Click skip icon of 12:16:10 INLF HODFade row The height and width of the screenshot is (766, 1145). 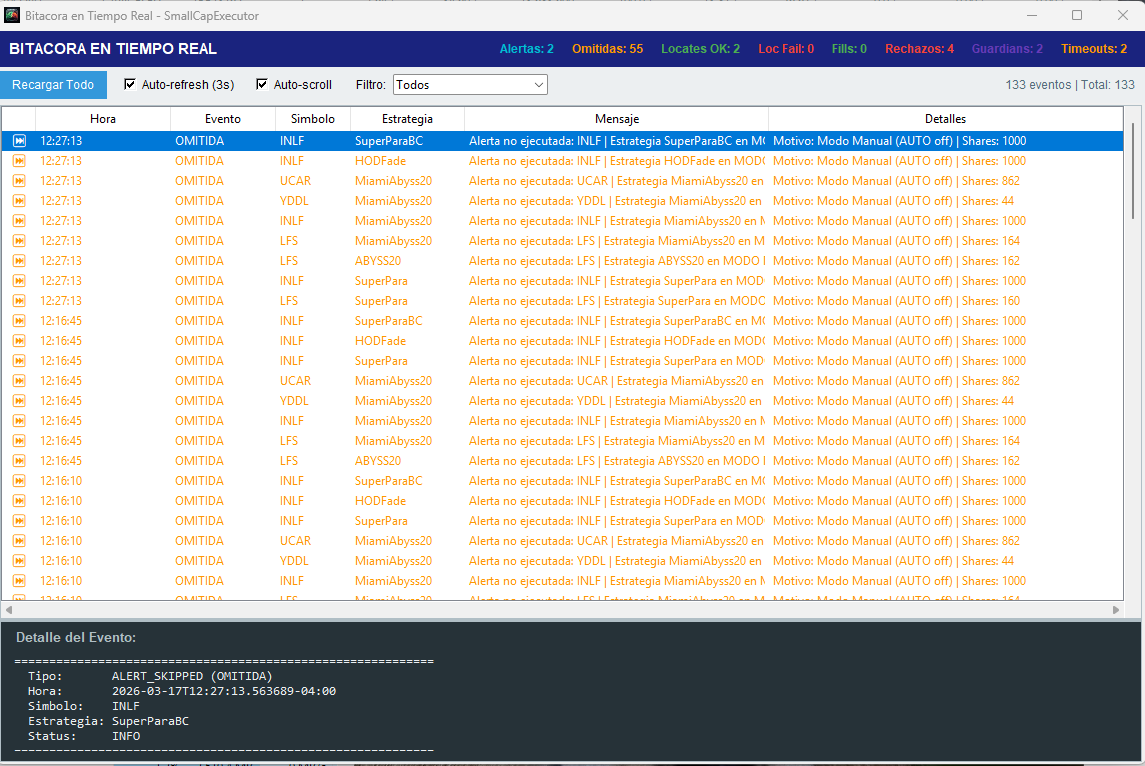click(x=19, y=501)
